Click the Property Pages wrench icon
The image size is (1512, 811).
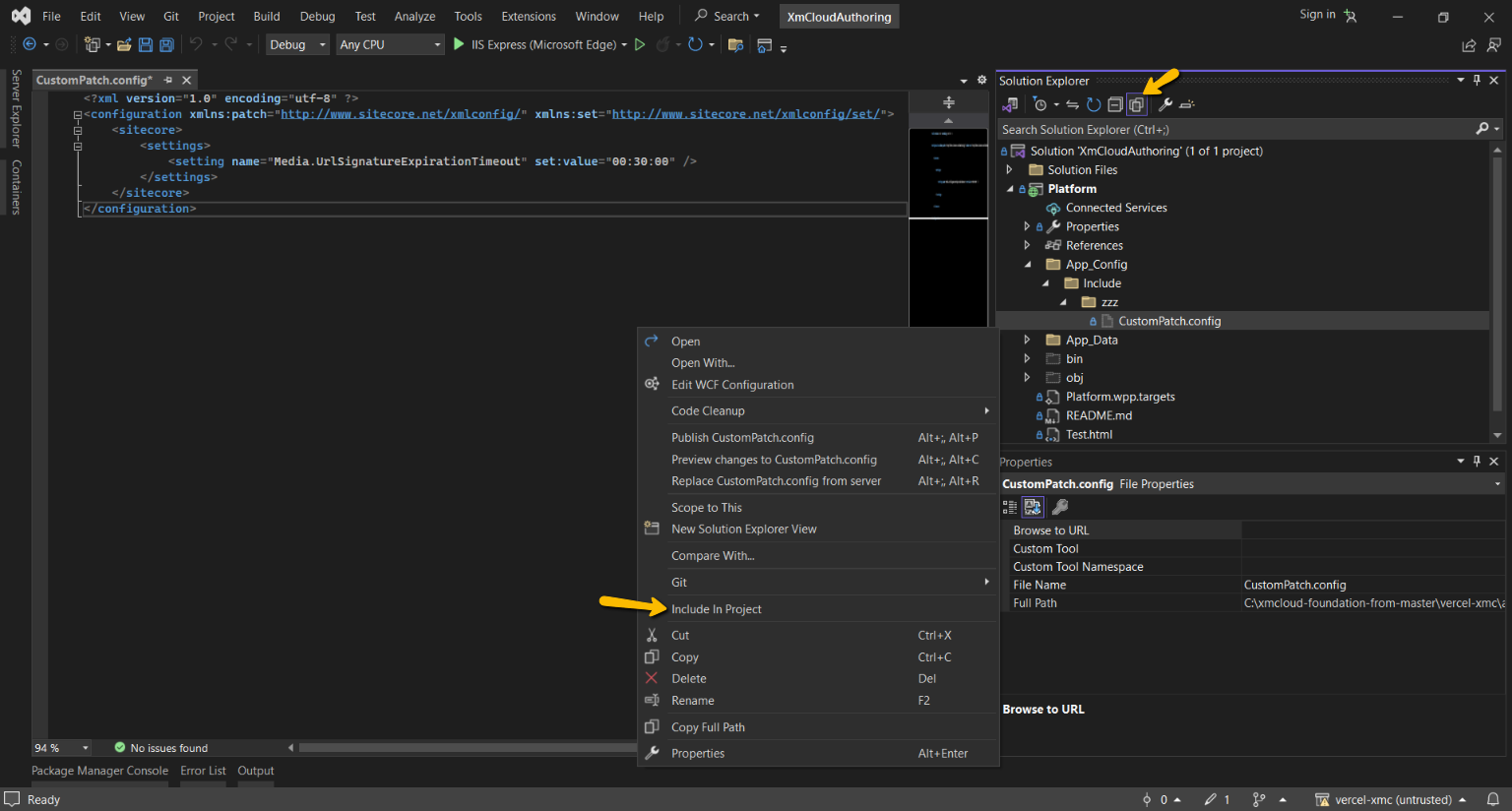[x=1060, y=507]
